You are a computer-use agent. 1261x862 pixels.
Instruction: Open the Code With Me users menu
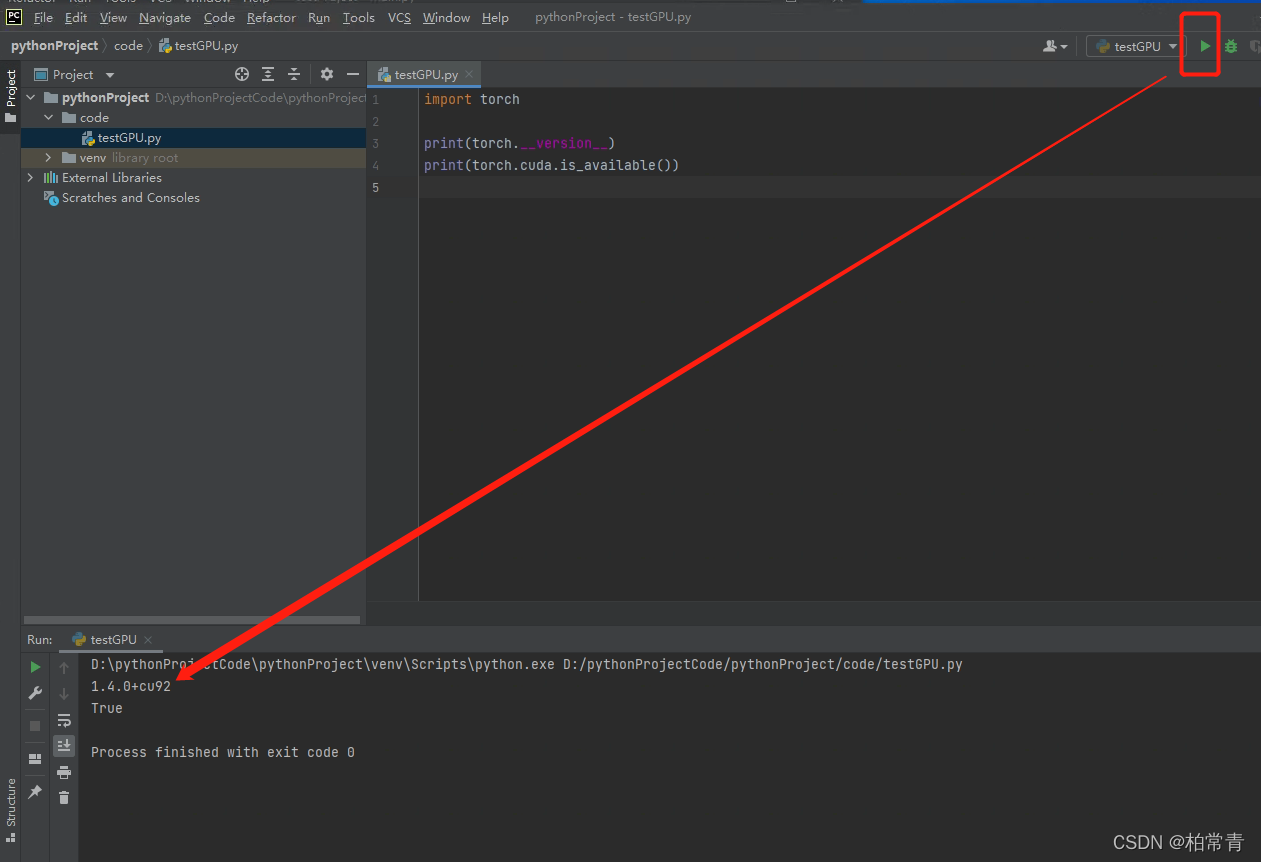pos(1055,46)
